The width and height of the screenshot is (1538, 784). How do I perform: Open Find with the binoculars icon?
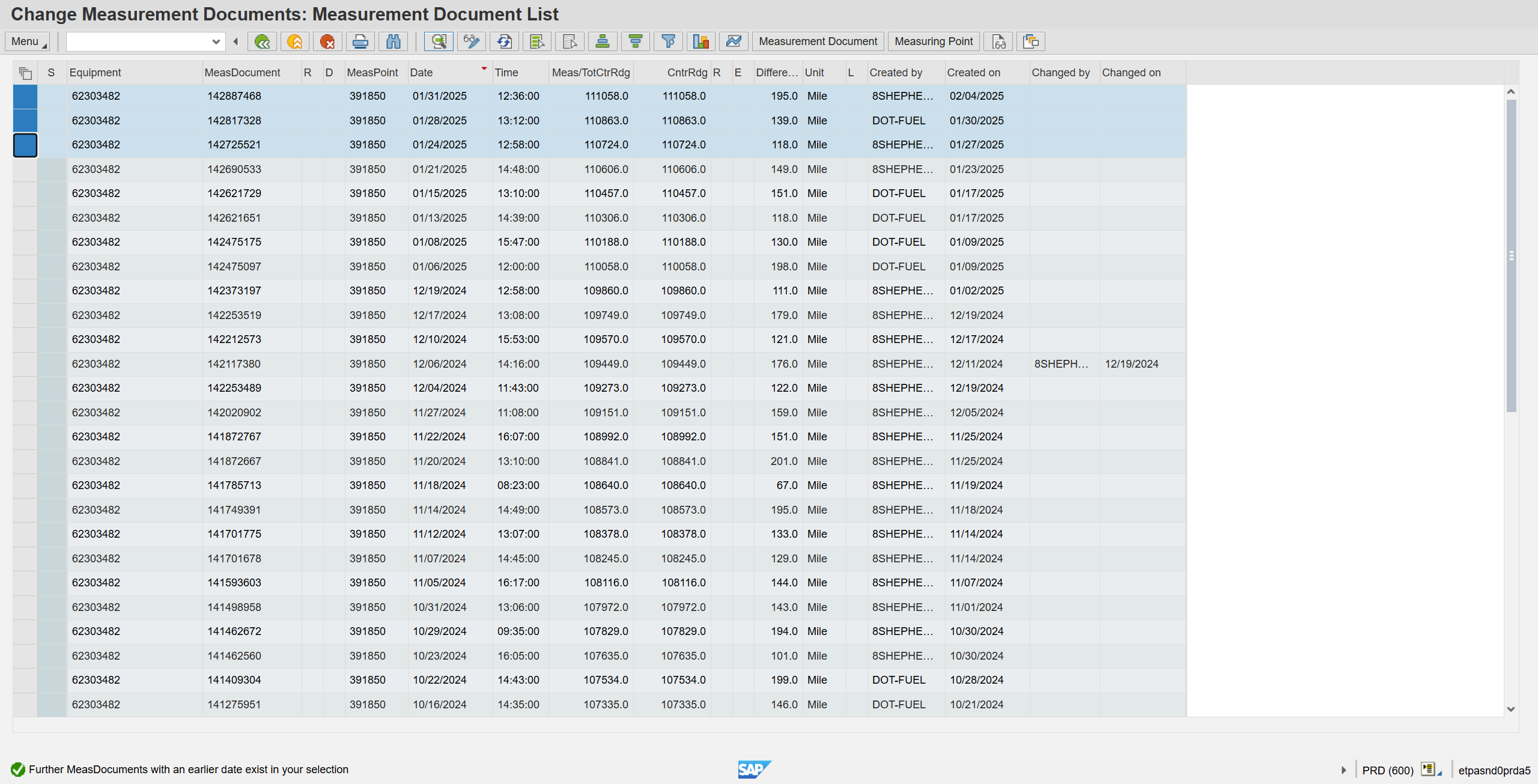(x=393, y=41)
